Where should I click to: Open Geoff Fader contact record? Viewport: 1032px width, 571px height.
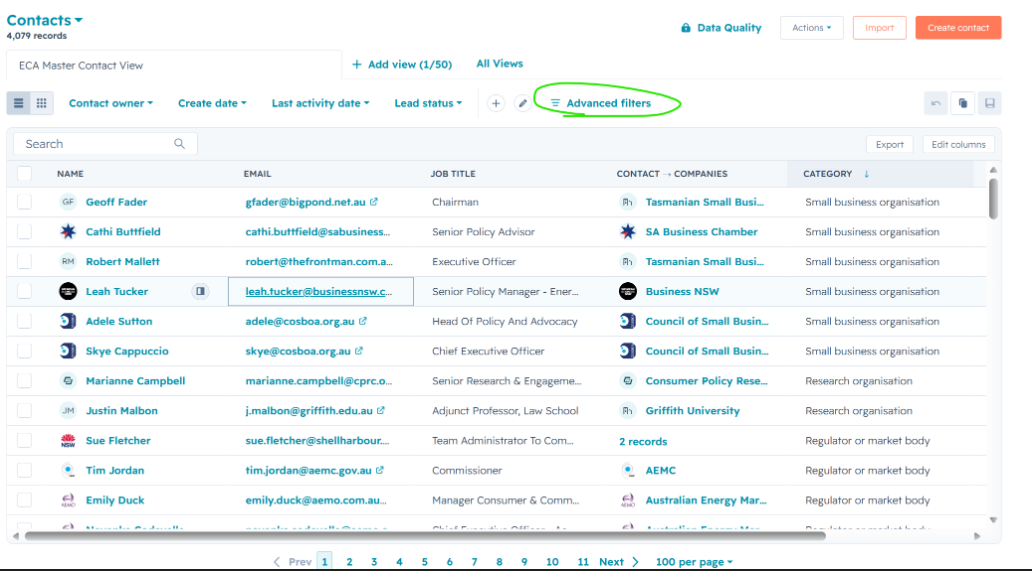click(x=116, y=202)
